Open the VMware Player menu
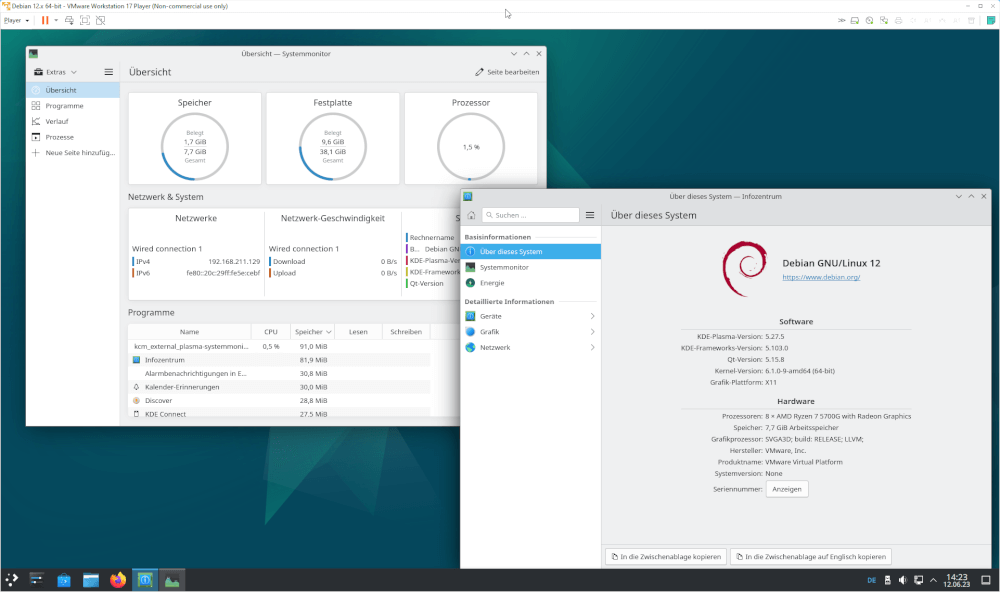The width and height of the screenshot is (1000, 592). click(16, 20)
